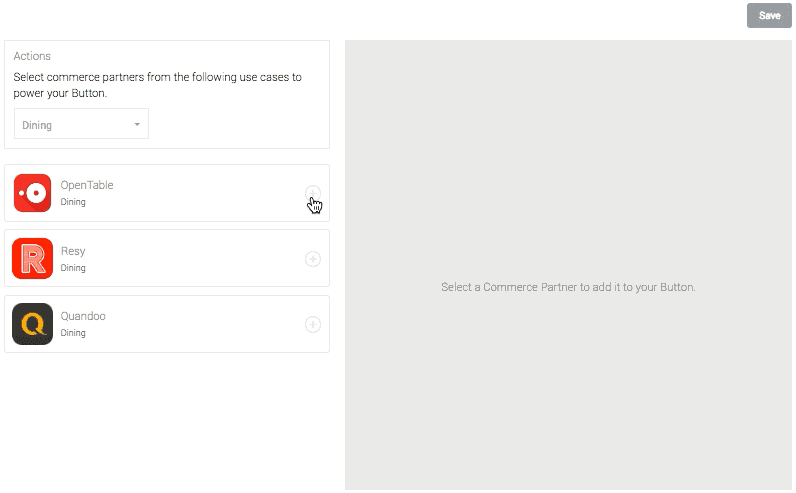The height and width of the screenshot is (493, 796).
Task: Add OpenTable using its plus icon
Action: pyautogui.click(x=312, y=193)
